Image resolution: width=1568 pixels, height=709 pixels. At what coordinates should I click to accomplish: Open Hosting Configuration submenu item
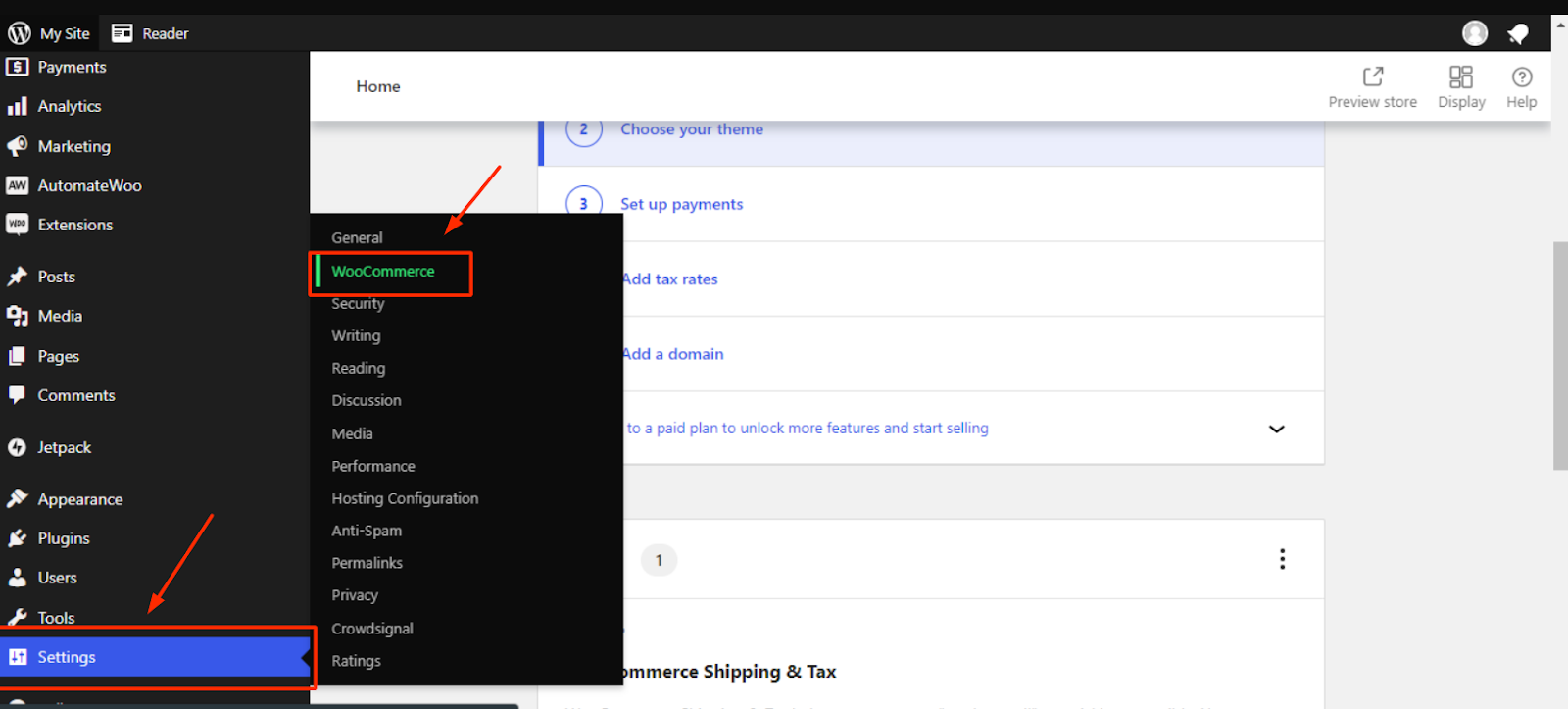[405, 498]
